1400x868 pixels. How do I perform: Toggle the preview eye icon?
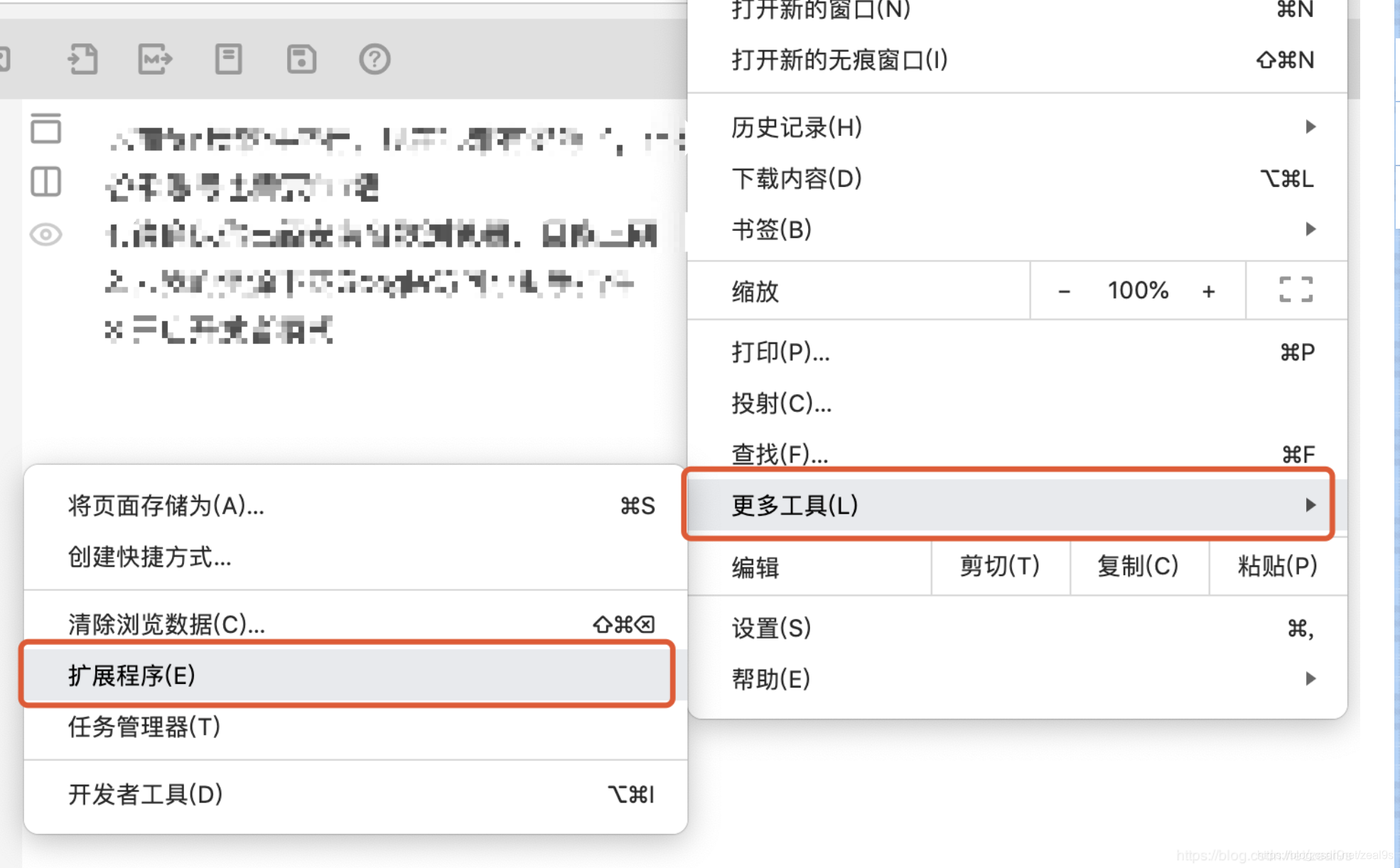46,234
